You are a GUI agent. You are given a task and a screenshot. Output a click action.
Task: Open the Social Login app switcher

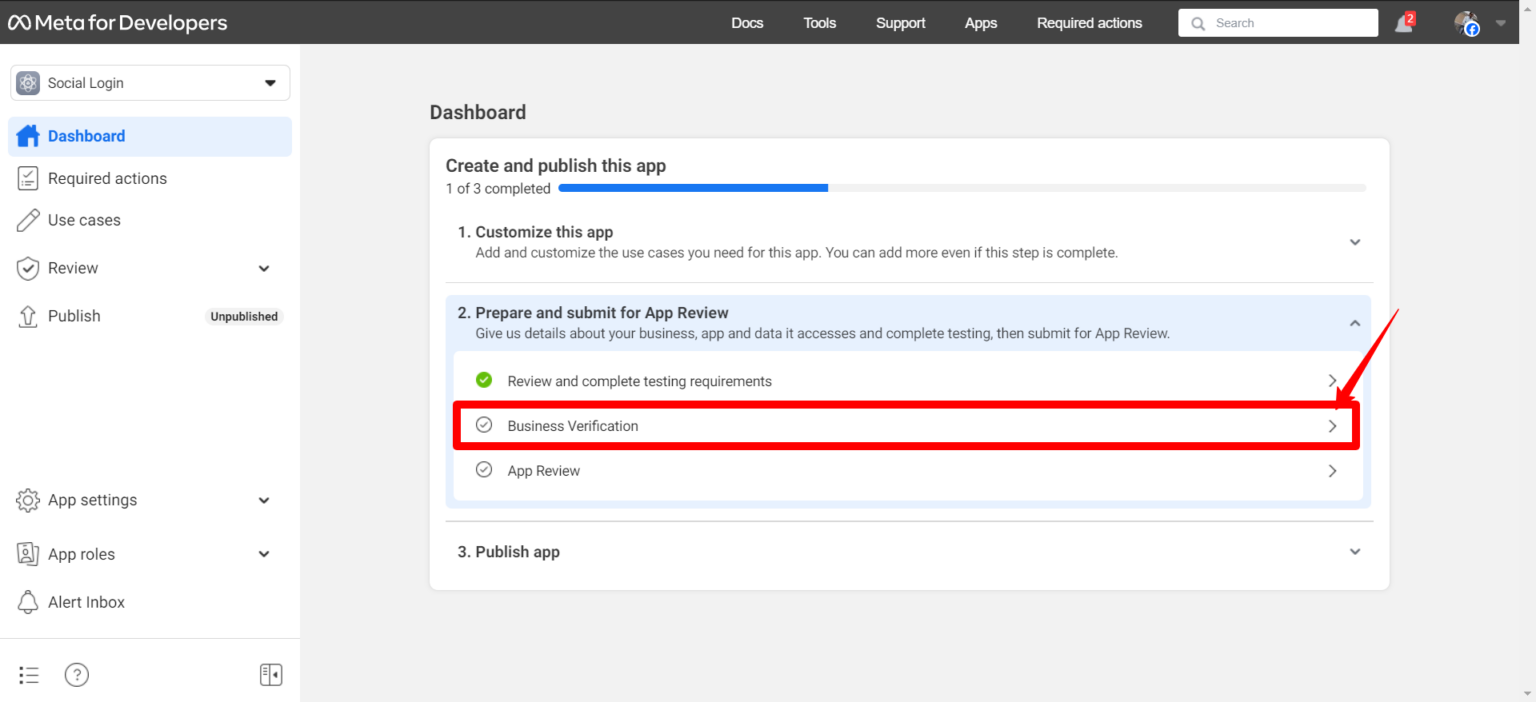point(149,82)
